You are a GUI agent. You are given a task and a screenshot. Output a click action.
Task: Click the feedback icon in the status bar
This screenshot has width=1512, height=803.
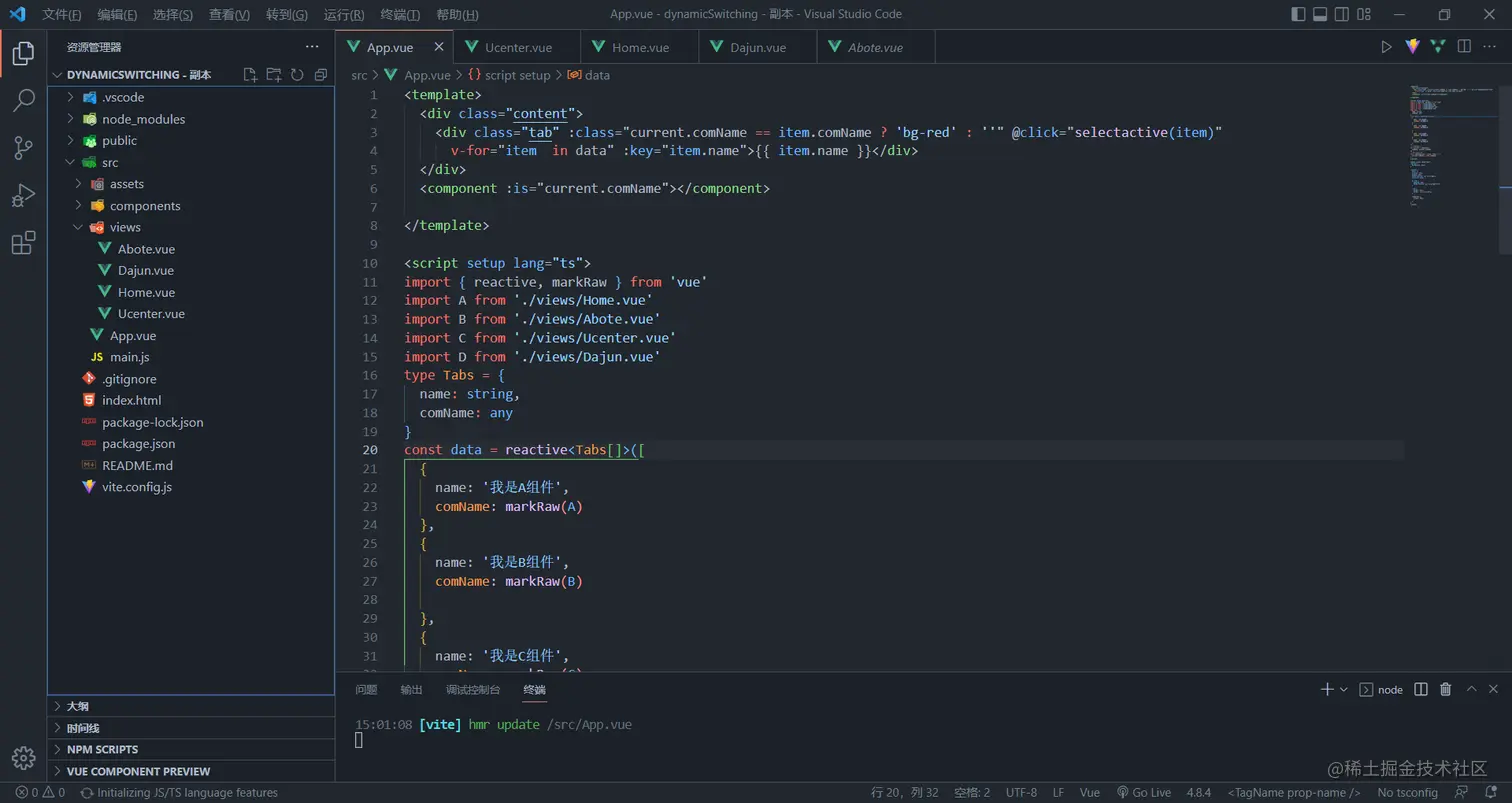point(1463,792)
